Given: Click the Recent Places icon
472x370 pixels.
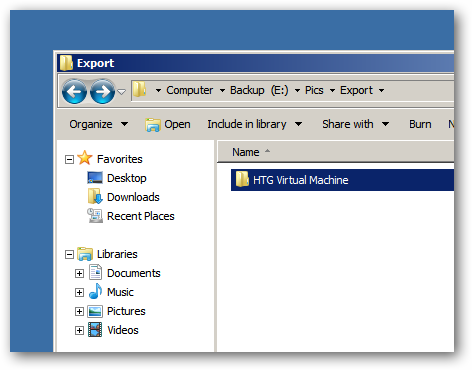Looking at the screenshot, I should (x=95, y=216).
